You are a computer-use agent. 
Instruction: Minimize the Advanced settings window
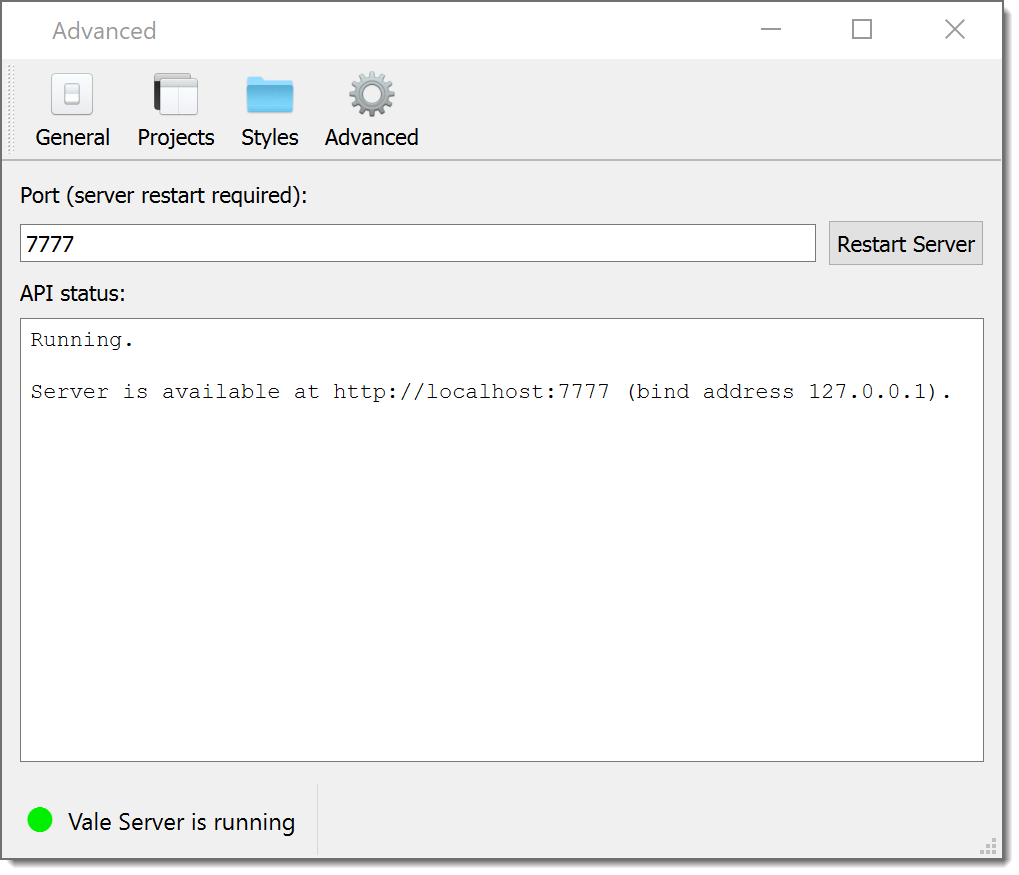point(771,30)
